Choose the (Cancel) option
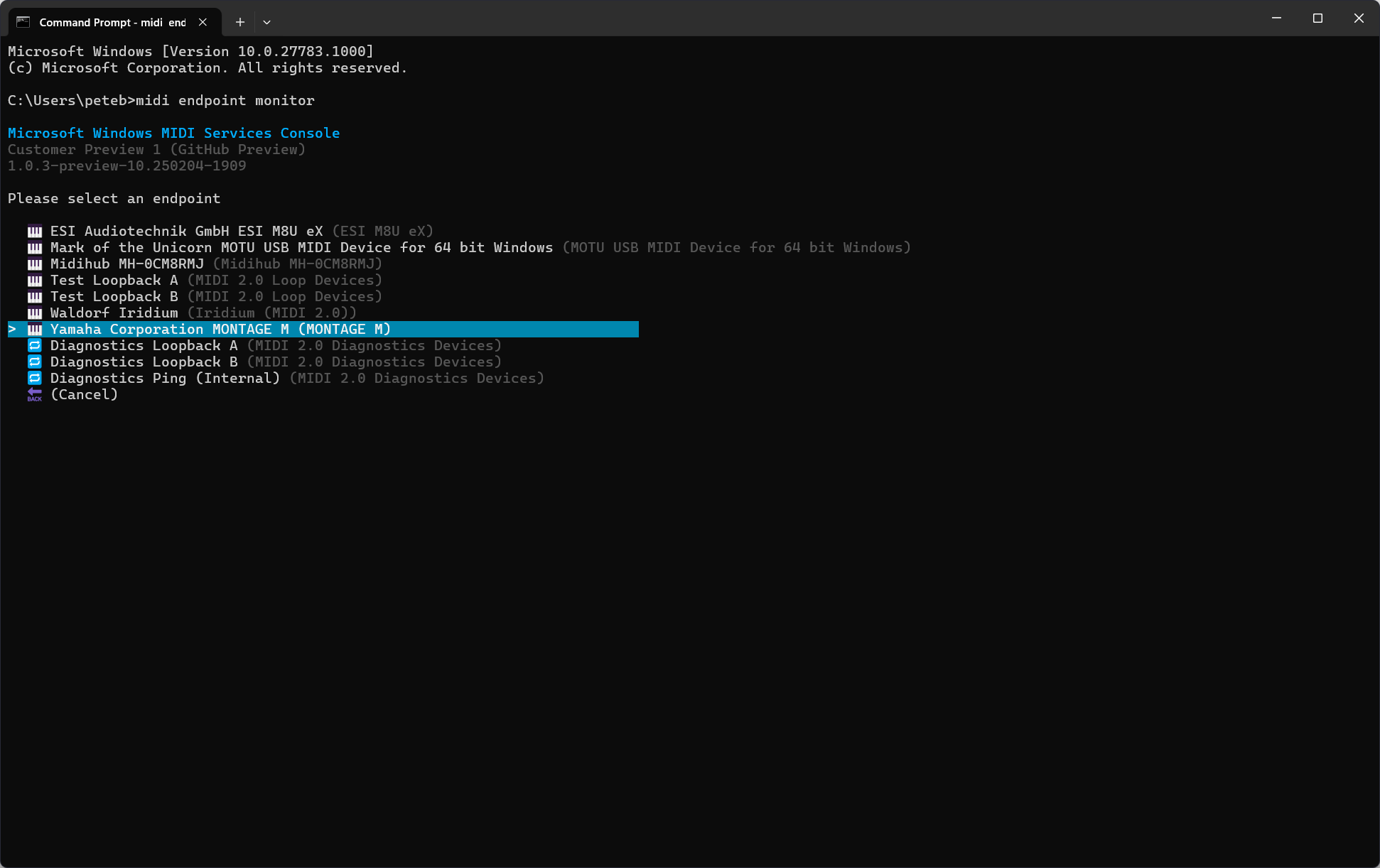This screenshot has height=868, width=1380. pyautogui.click(x=84, y=395)
